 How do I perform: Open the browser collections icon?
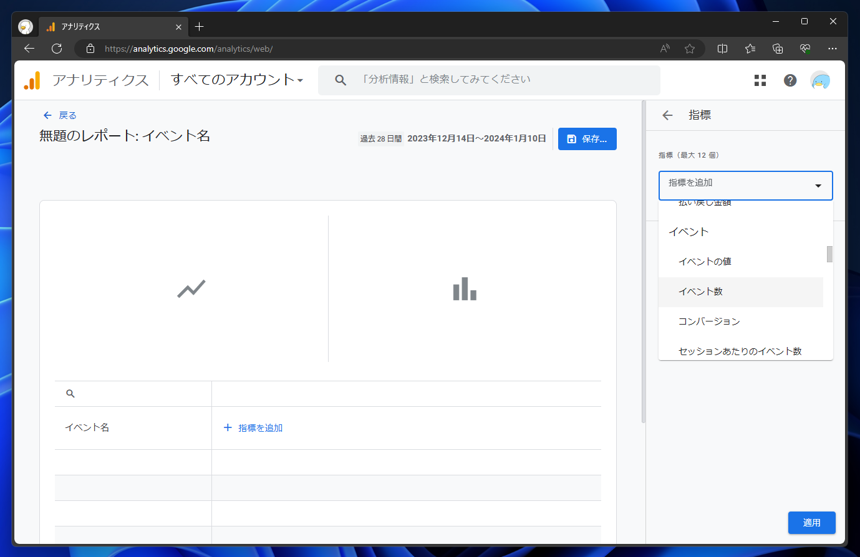pos(777,49)
